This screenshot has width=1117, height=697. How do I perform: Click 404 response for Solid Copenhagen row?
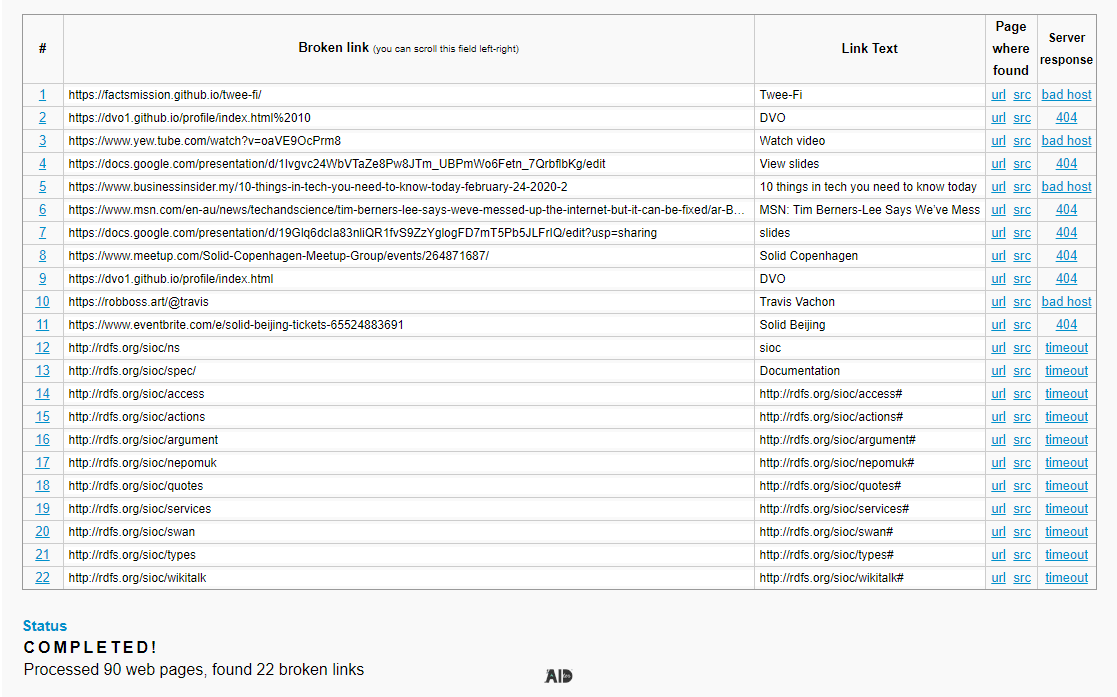(1066, 256)
